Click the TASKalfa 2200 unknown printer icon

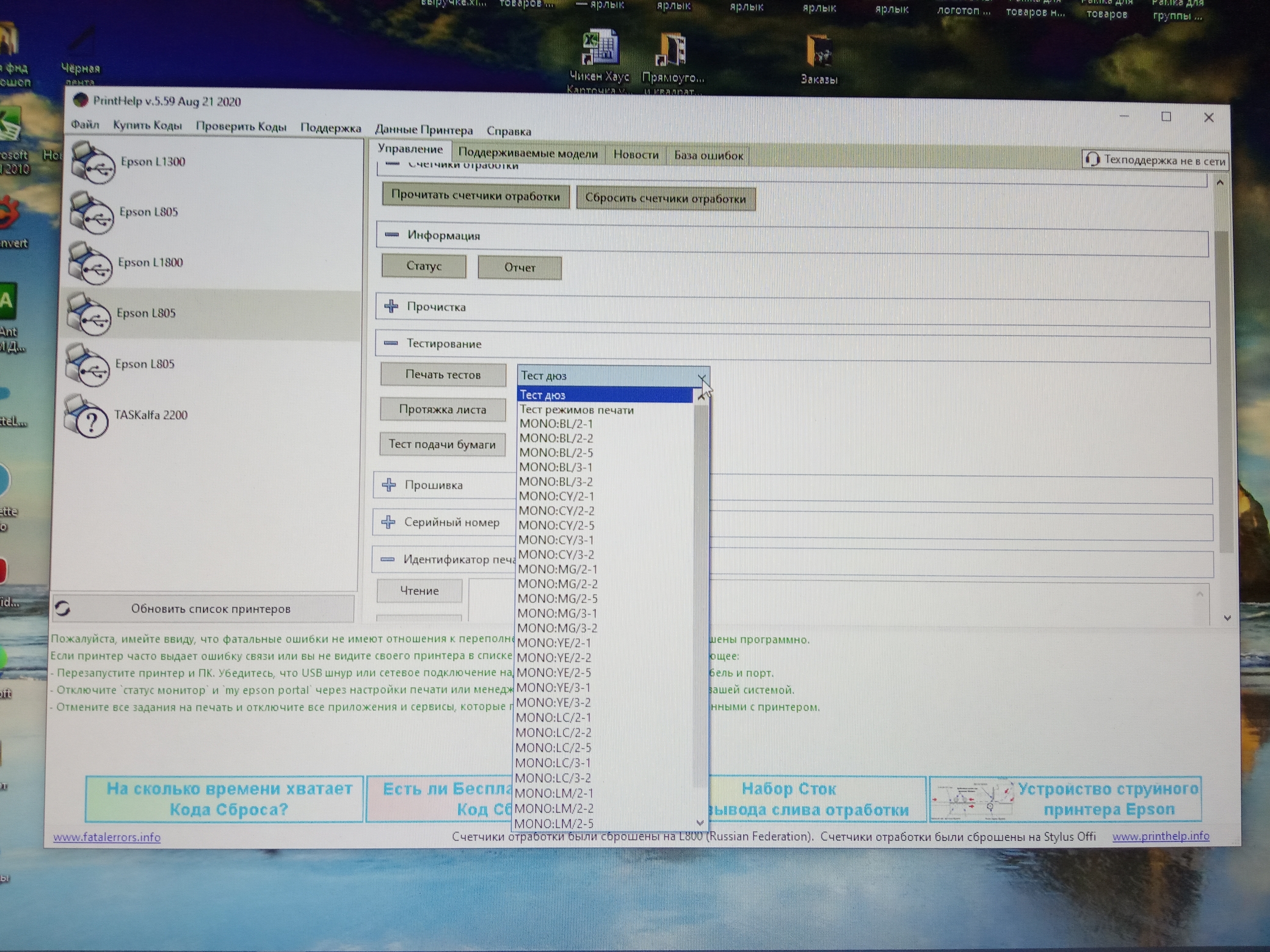tap(87, 416)
